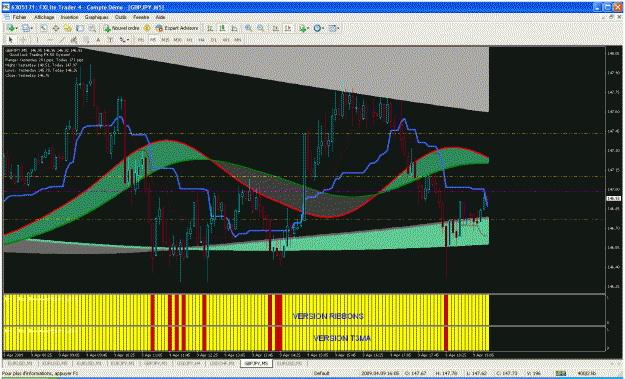
Task: Select the GBPJPY,M5 chart tab
Action: [256, 363]
